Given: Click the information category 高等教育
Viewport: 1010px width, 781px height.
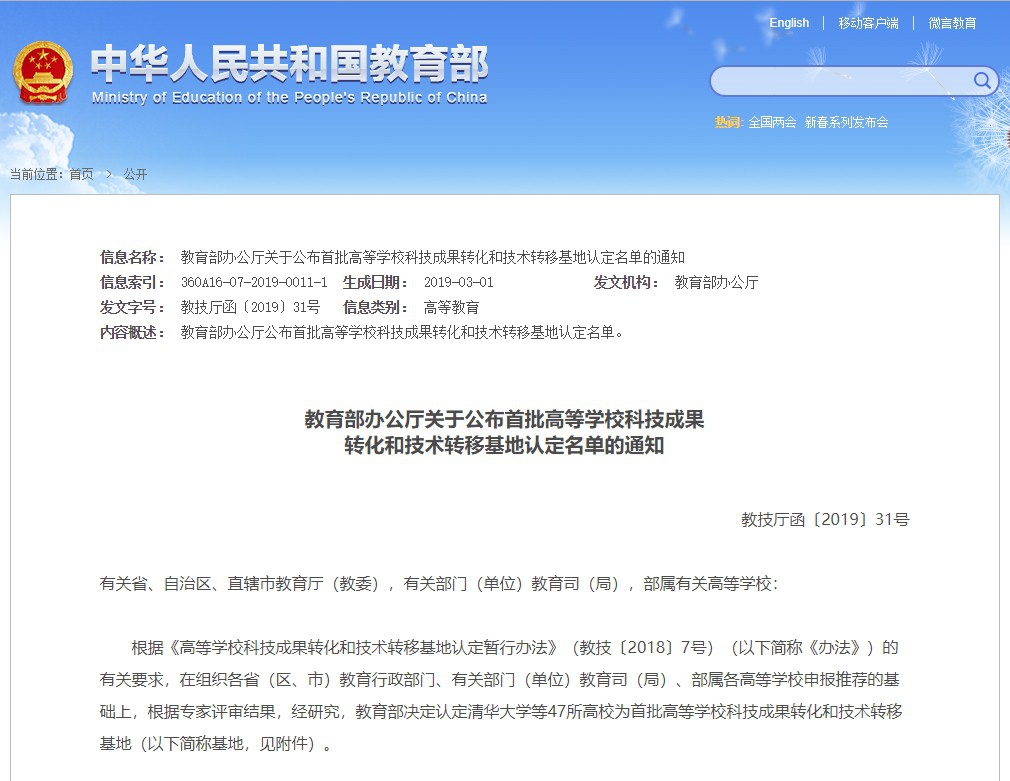Looking at the screenshot, I should (452, 307).
